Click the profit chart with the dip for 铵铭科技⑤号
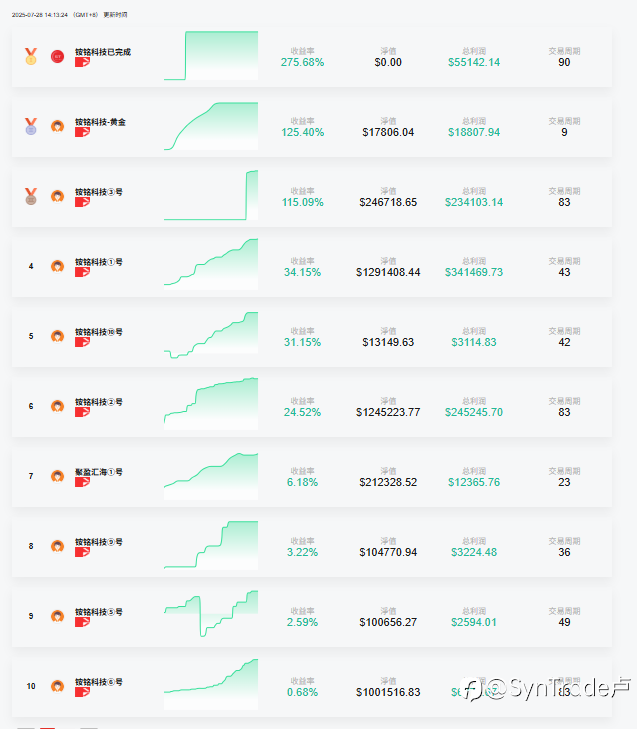637x729 pixels. [x=211, y=614]
